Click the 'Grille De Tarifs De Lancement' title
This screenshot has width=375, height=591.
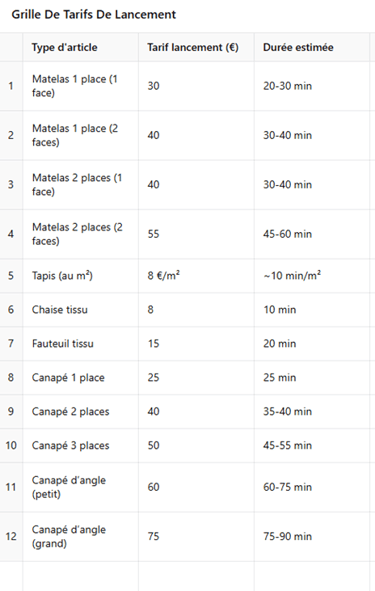93,14
